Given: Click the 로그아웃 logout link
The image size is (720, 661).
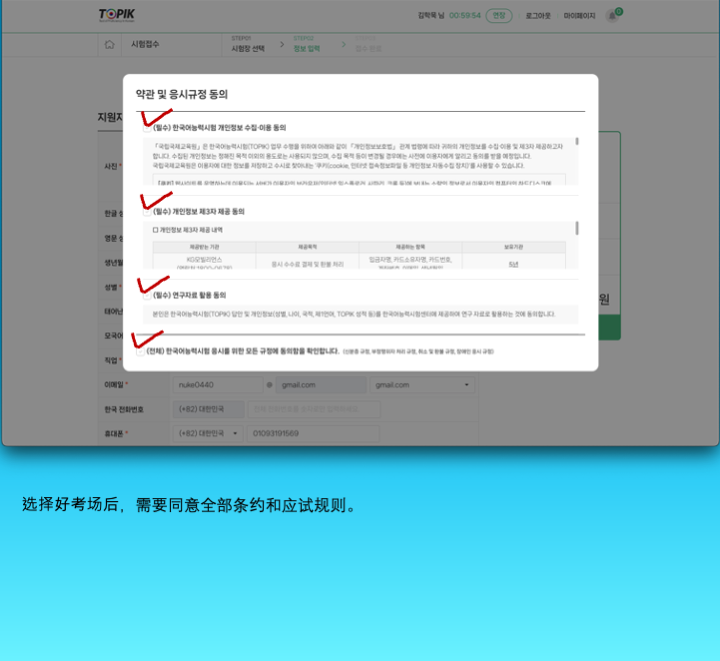Looking at the screenshot, I should tap(539, 16).
